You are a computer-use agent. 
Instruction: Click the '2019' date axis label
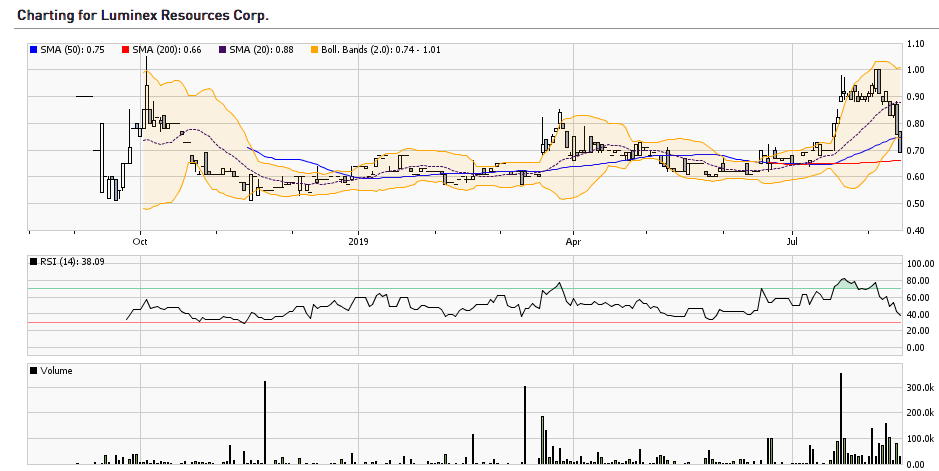(x=359, y=242)
